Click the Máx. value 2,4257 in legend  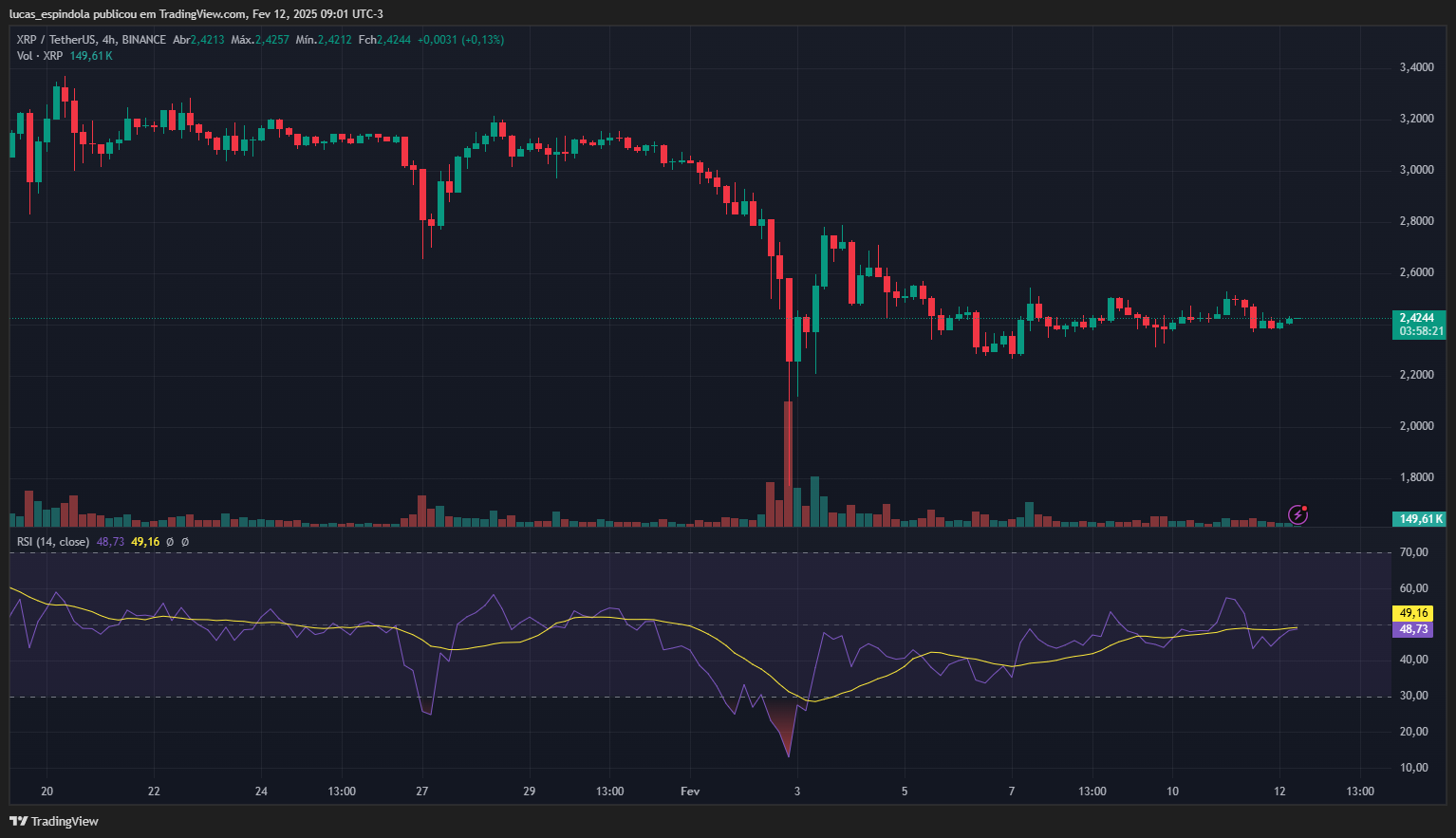tap(272, 40)
